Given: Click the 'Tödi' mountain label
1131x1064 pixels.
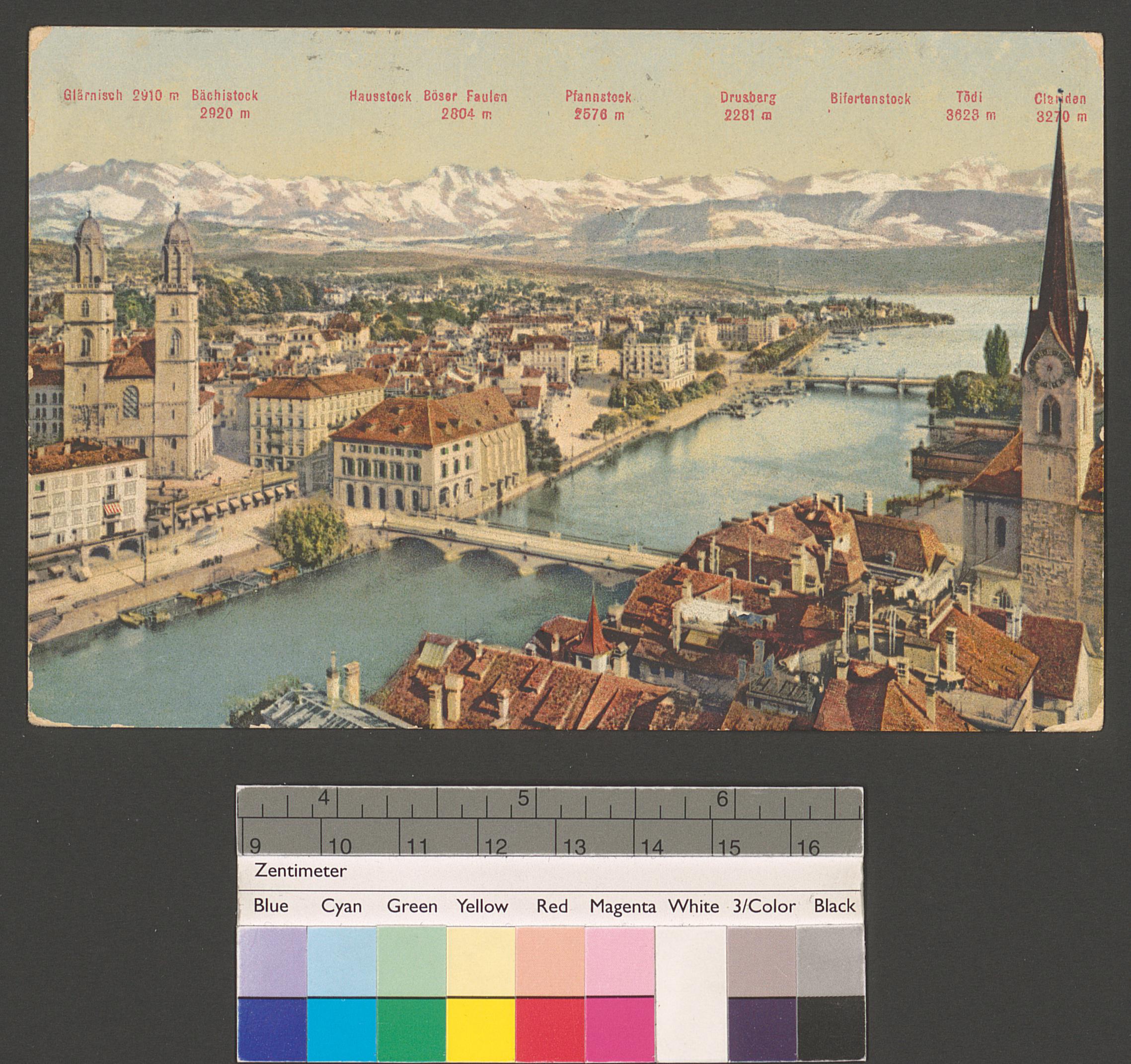Looking at the screenshot, I should pyautogui.click(x=970, y=97).
